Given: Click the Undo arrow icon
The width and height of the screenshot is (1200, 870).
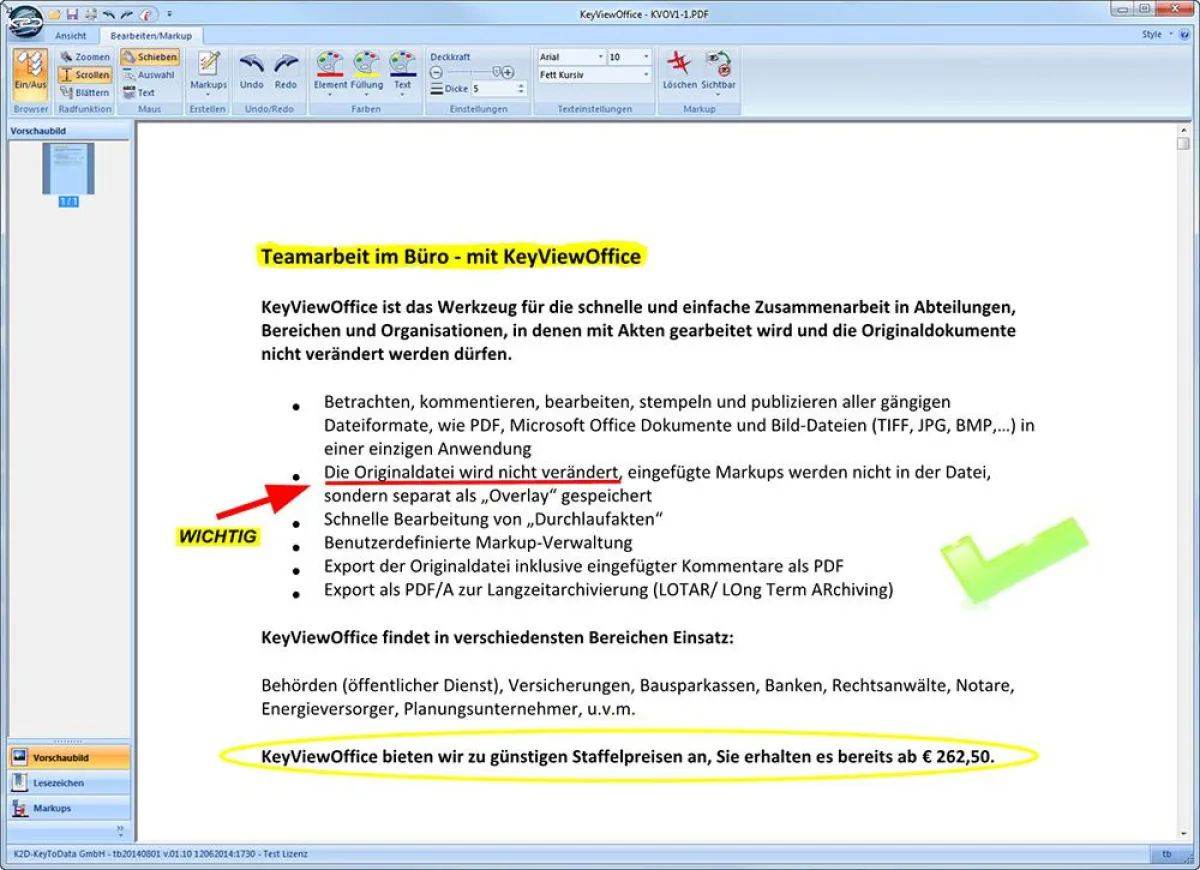Looking at the screenshot, I should (250, 60).
